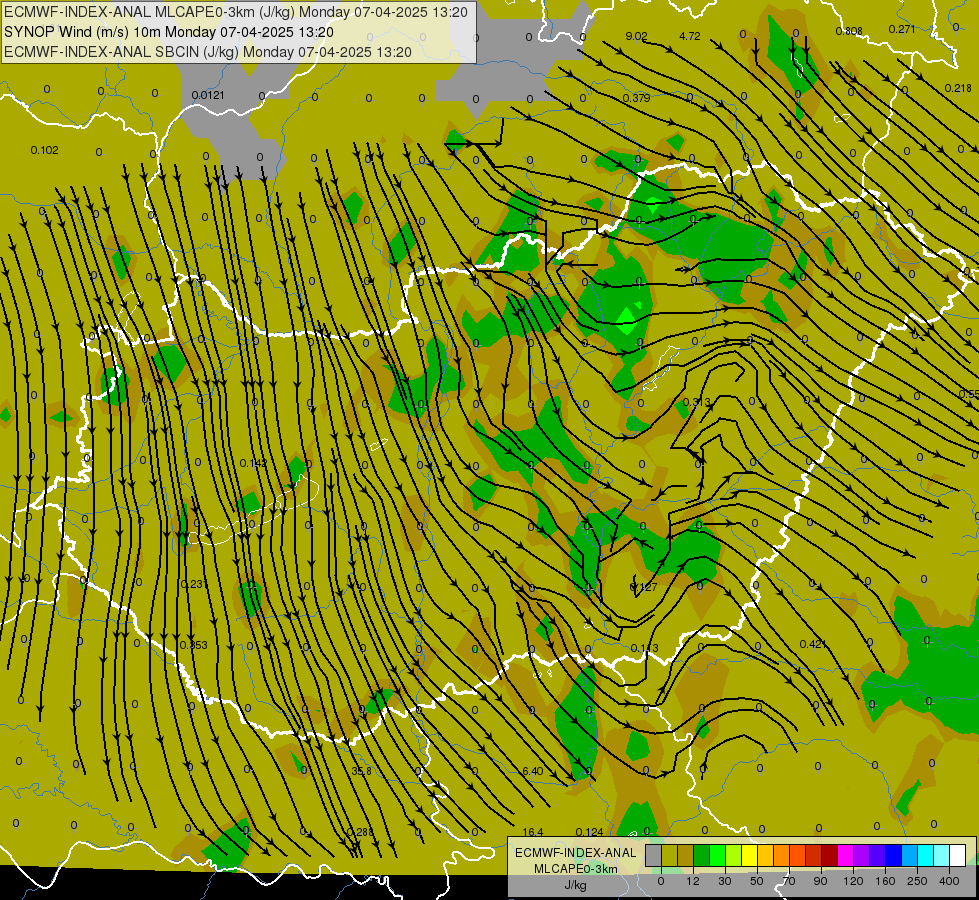979x900 pixels.
Task: Click legend tick label '90'
Action: [820, 881]
